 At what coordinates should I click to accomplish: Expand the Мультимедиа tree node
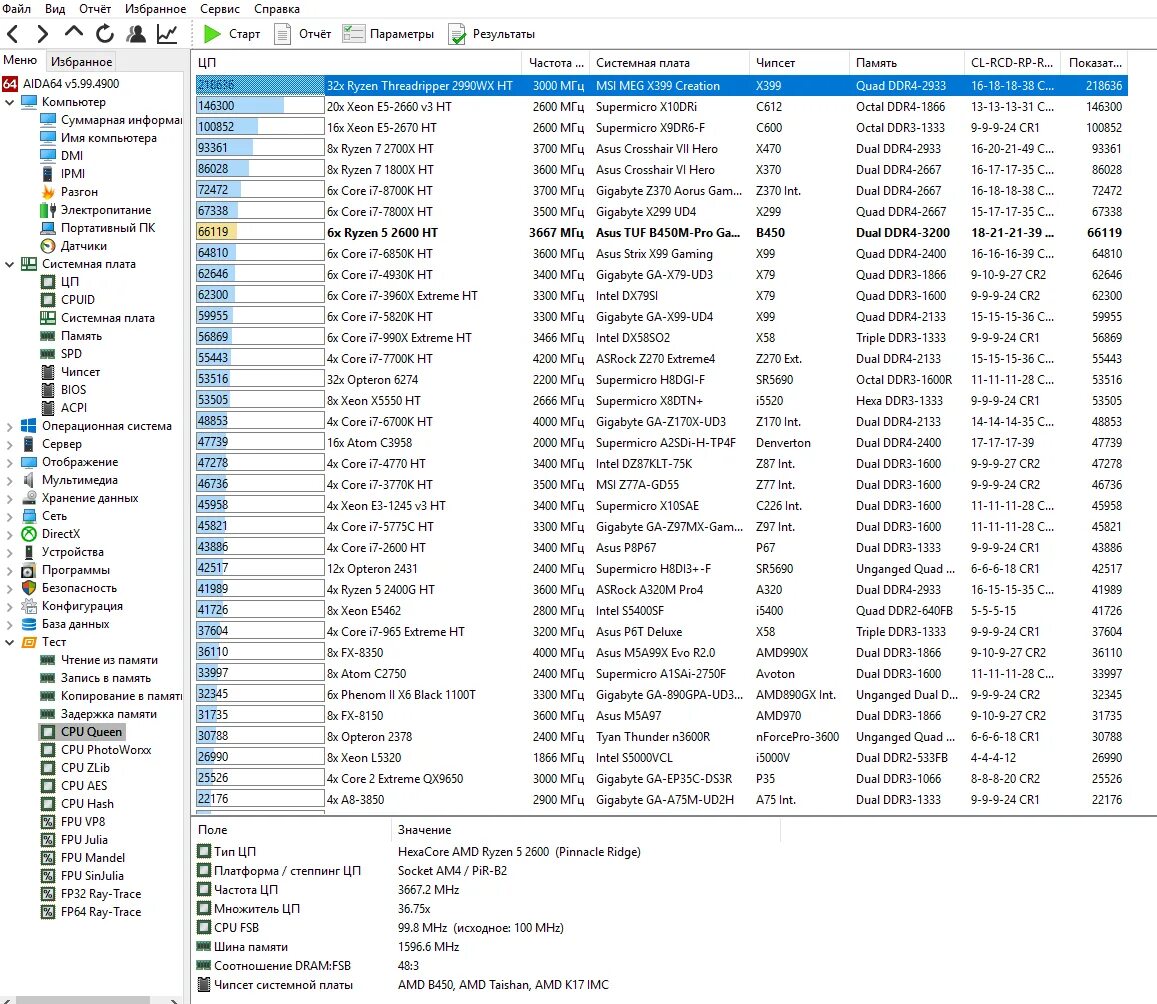10,480
